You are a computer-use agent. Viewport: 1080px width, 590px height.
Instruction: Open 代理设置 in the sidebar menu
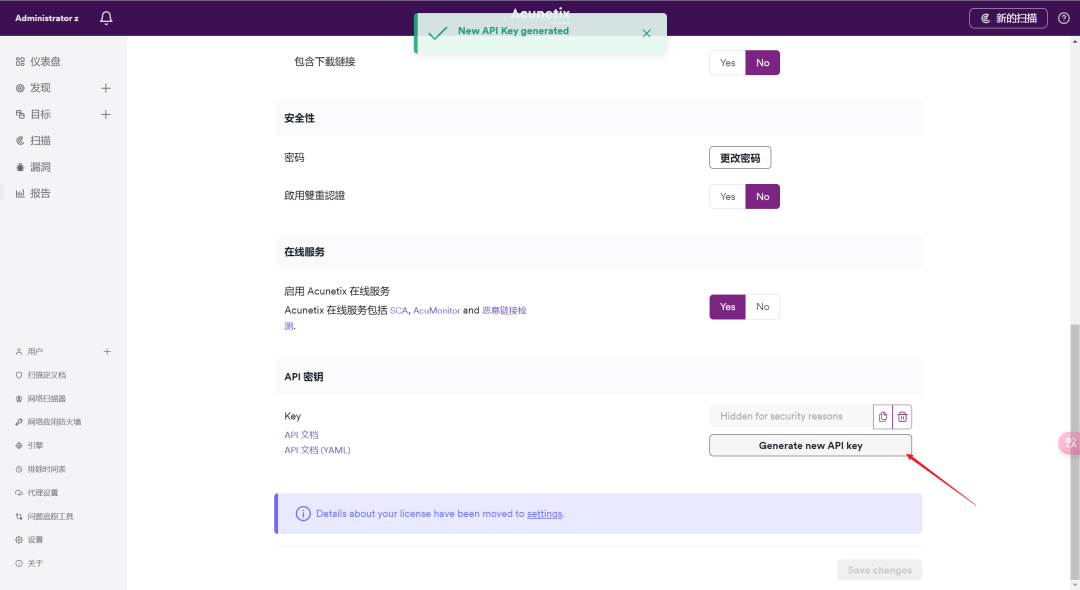tap(42, 493)
